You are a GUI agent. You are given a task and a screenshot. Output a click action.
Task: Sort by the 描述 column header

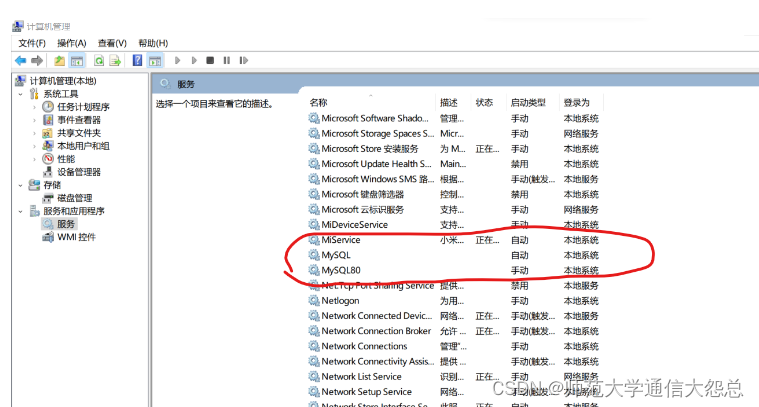point(449,103)
